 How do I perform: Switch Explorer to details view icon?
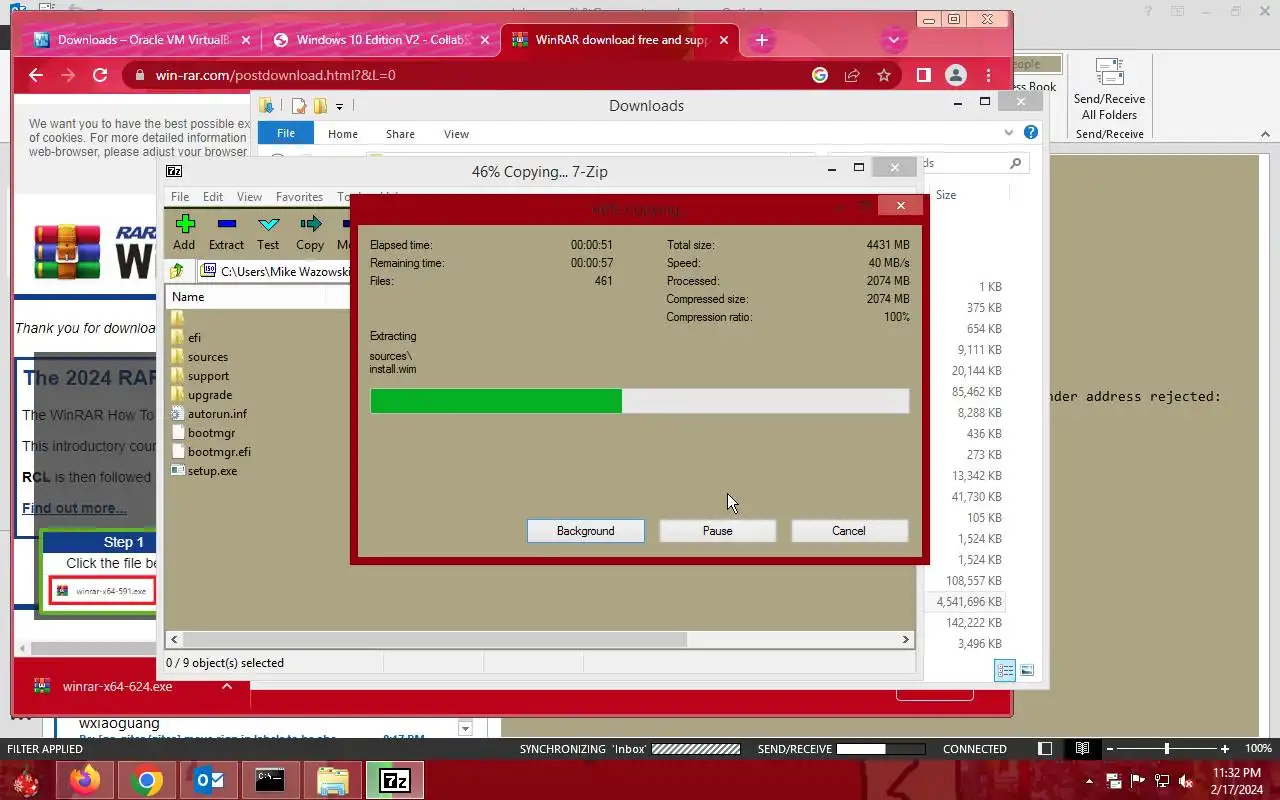tap(1005, 670)
